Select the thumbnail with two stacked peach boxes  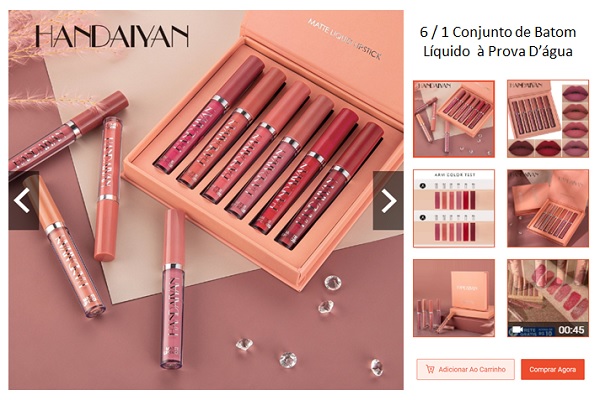pyautogui.click(x=548, y=208)
